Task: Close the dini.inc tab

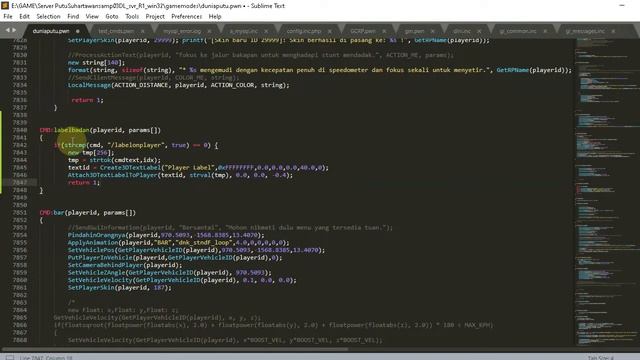Action: click(x=479, y=31)
